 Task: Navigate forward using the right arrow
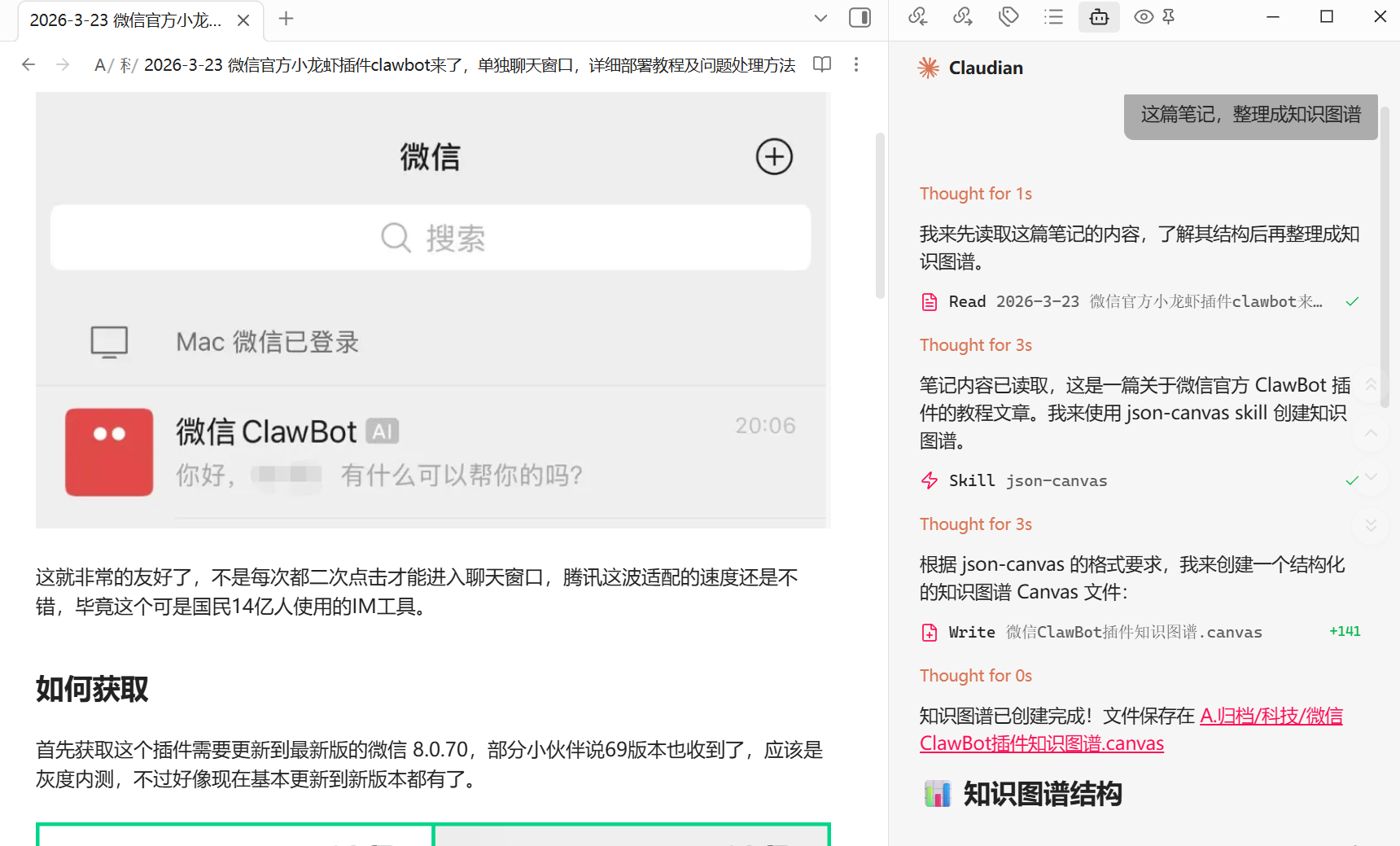[x=63, y=64]
